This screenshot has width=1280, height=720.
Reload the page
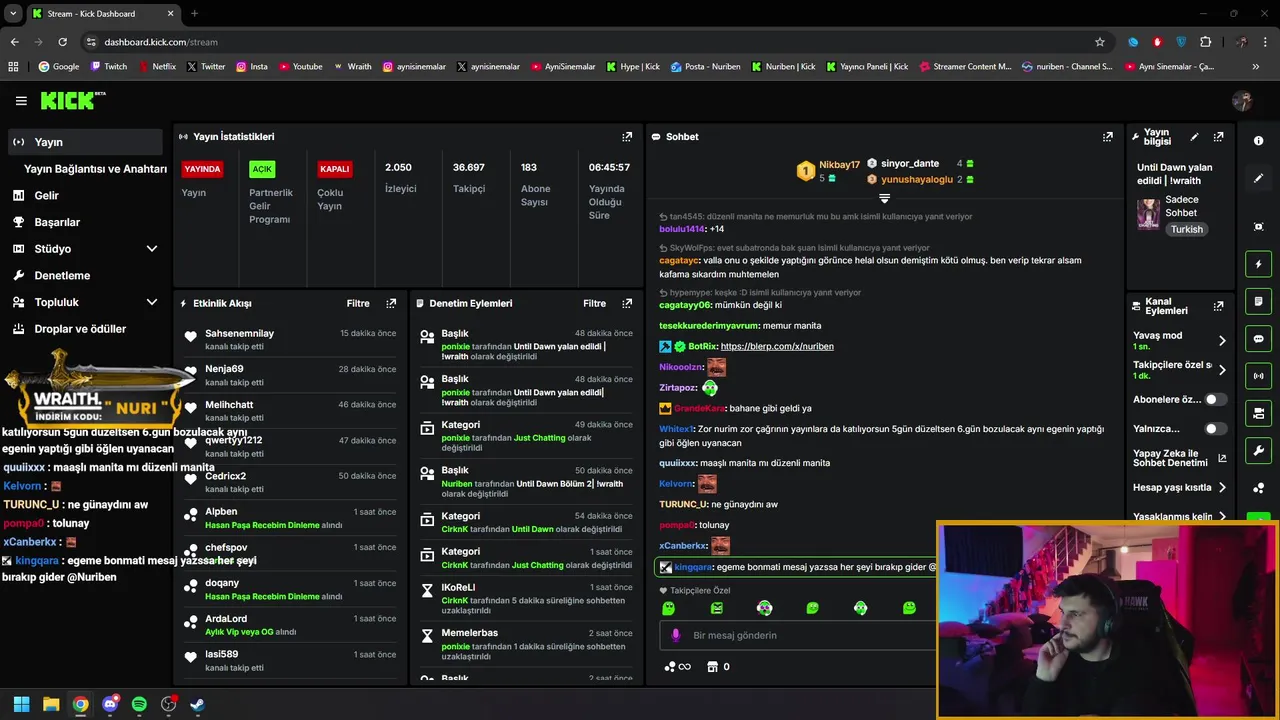pos(63,42)
